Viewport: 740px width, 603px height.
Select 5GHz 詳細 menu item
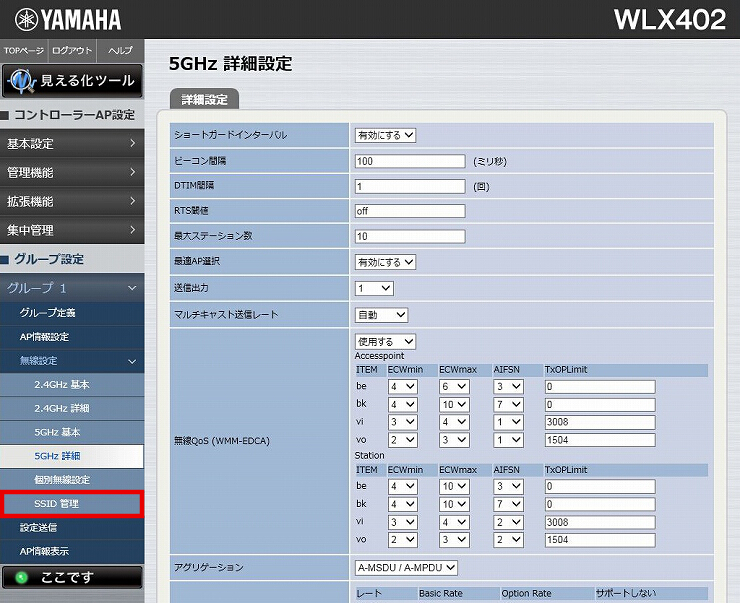(x=72, y=456)
